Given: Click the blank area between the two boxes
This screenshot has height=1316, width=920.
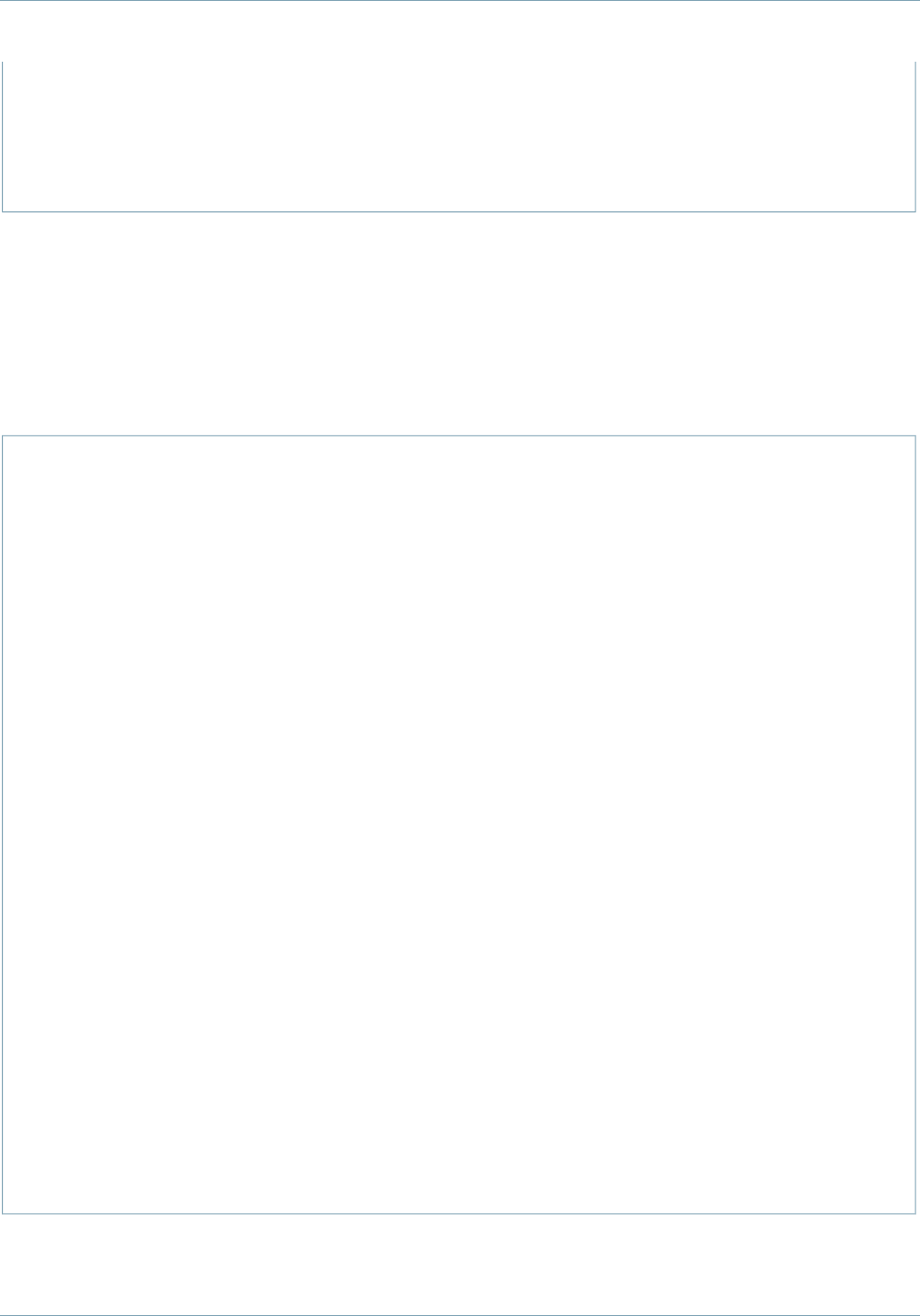Looking at the screenshot, I should [458, 323].
